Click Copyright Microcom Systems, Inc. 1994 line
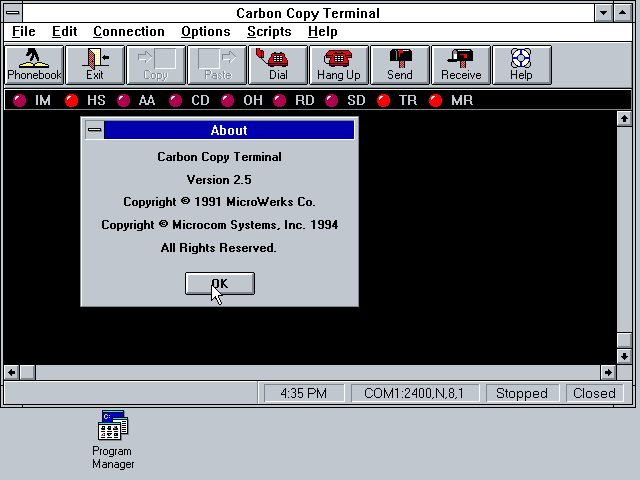The width and height of the screenshot is (640, 480). pyautogui.click(x=220, y=225)
